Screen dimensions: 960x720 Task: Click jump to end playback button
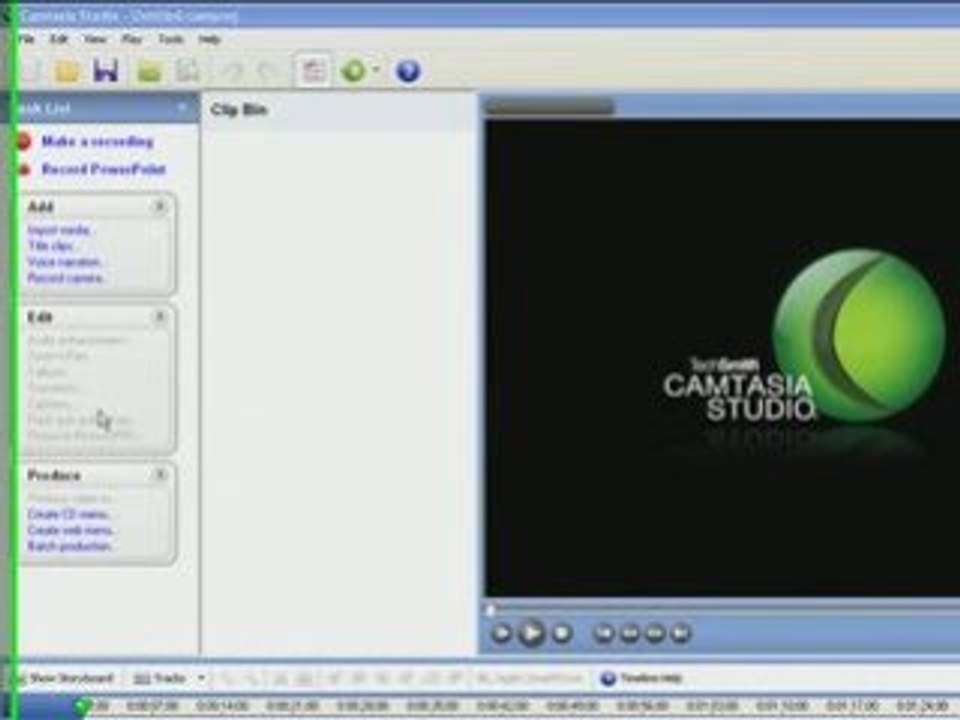click(681, 633)
